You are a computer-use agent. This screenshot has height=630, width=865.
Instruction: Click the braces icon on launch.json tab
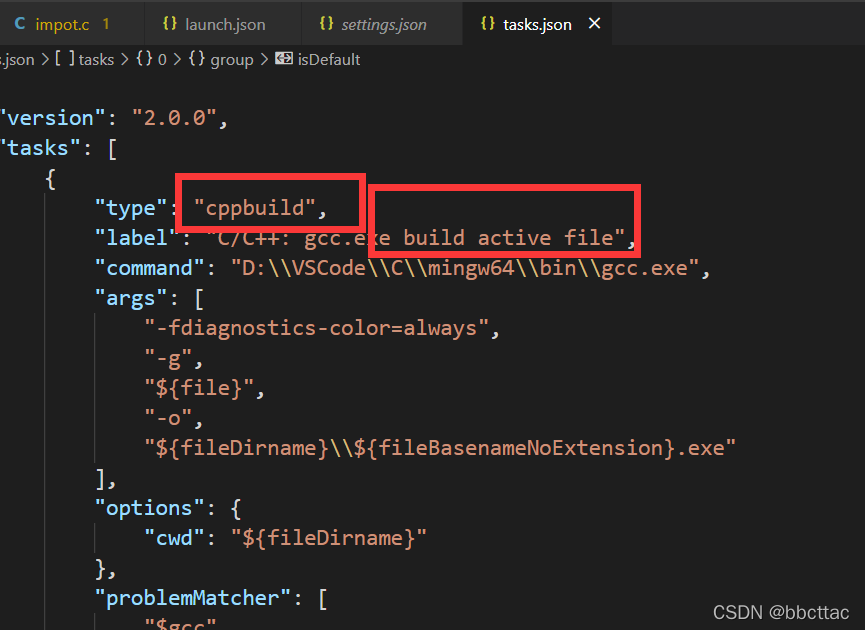170,24
